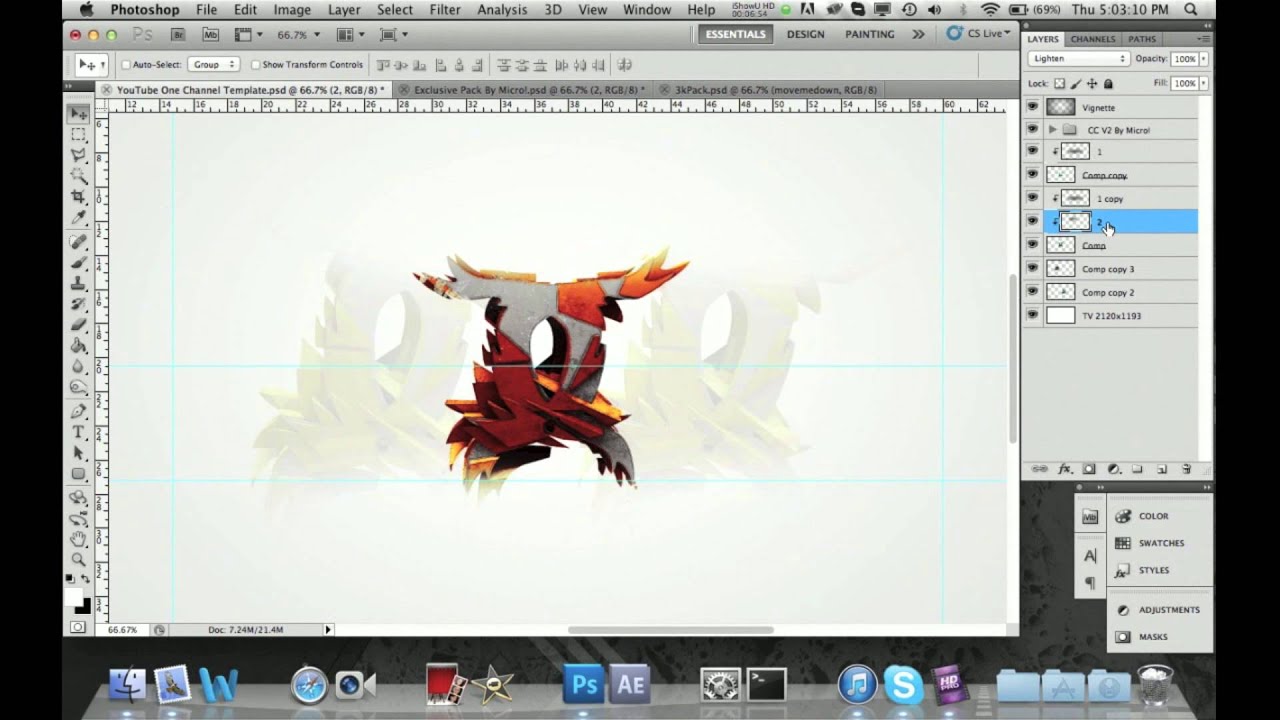Switch to the Channels tab
This screenshot has height=720, width=1280.
coord(1092,39)
